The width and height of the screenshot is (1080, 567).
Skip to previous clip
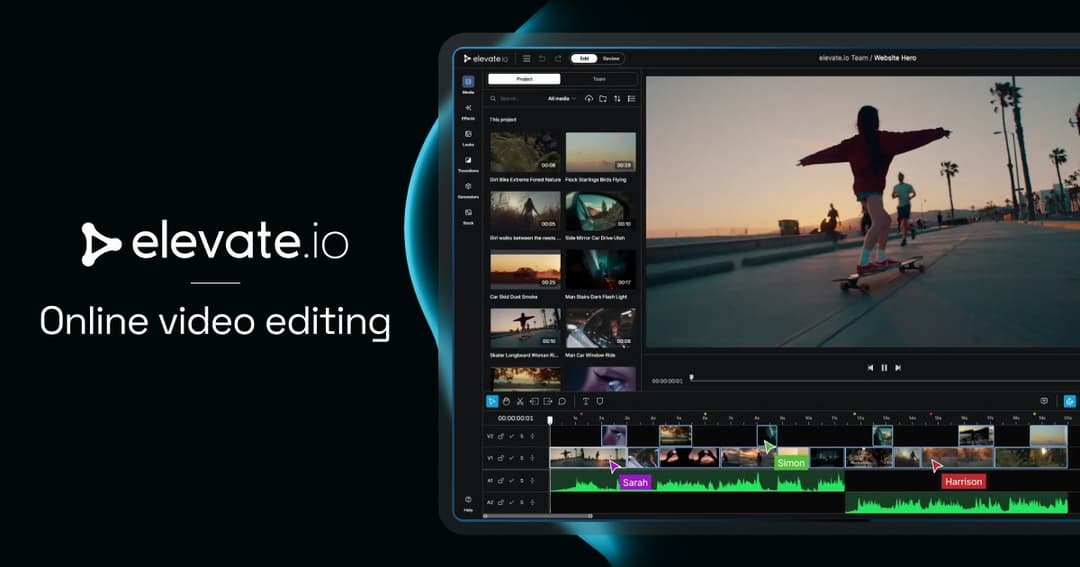point(870,368)
